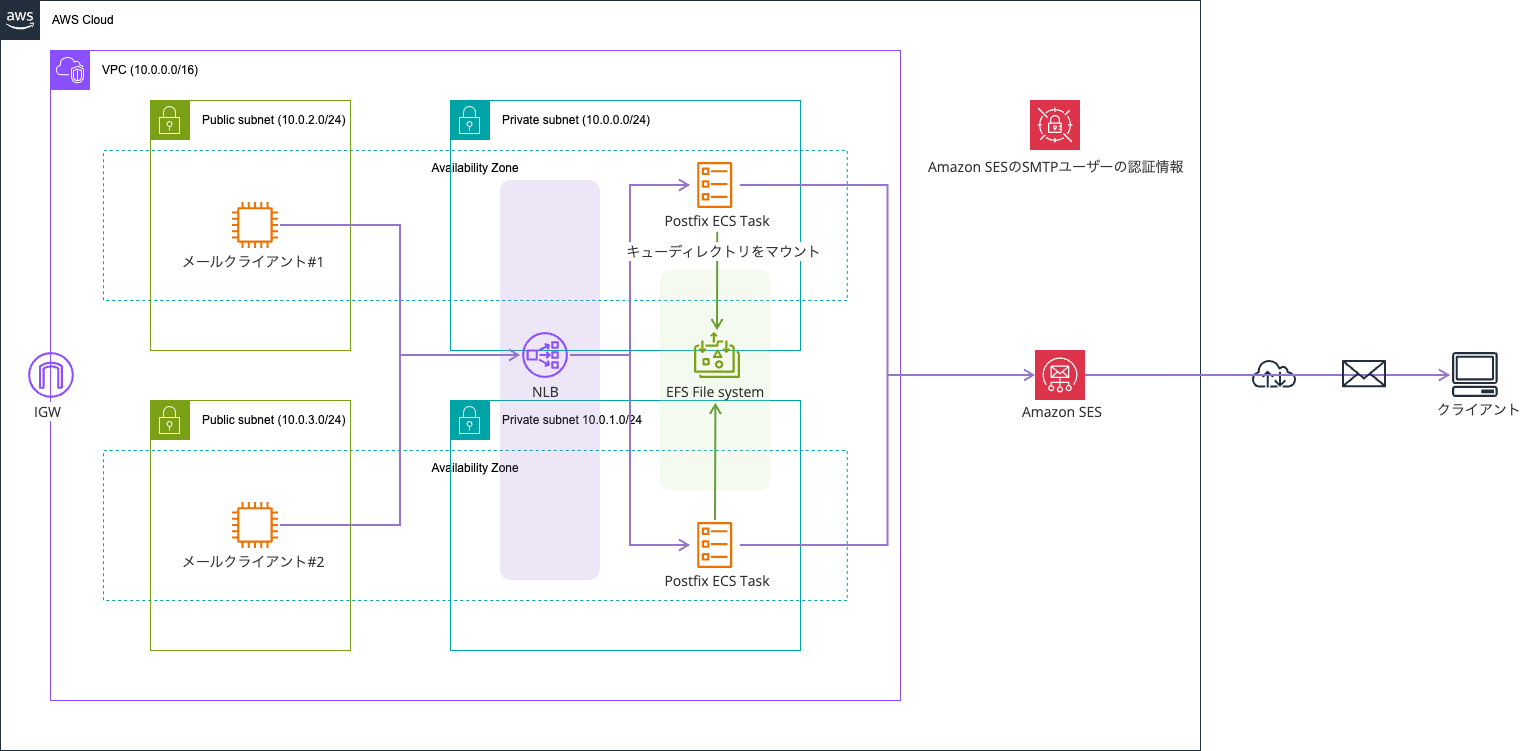1523x751 pixels.
Task: Click the SMTP credentials secret icon
Action: (1055, 125)
